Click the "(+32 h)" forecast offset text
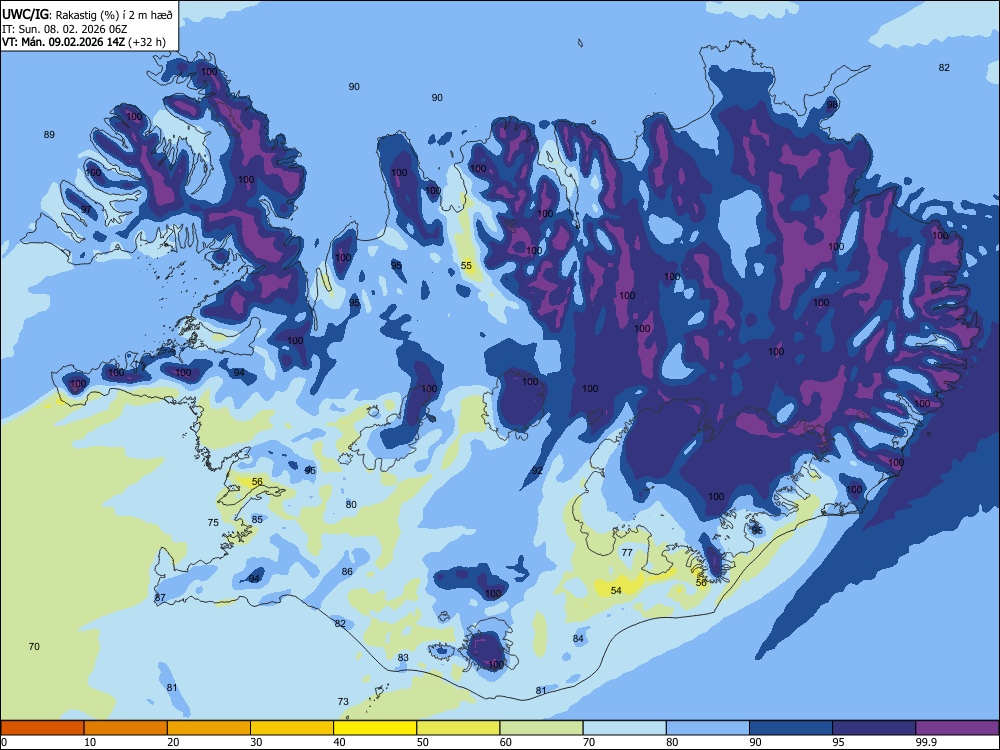This screenshot has width=1000, height=750. 147,42
